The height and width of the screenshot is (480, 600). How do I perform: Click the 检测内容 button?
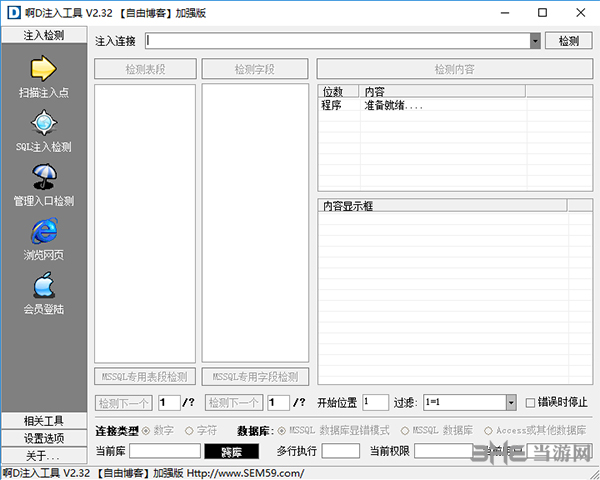(455, 69)
